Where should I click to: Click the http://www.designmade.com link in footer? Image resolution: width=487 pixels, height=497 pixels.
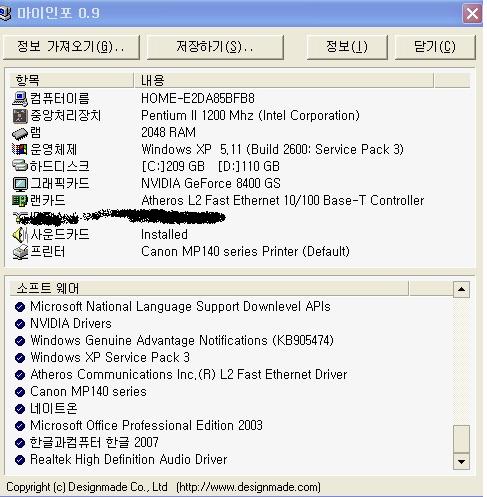pyautogui.click(x=249, y=487)
